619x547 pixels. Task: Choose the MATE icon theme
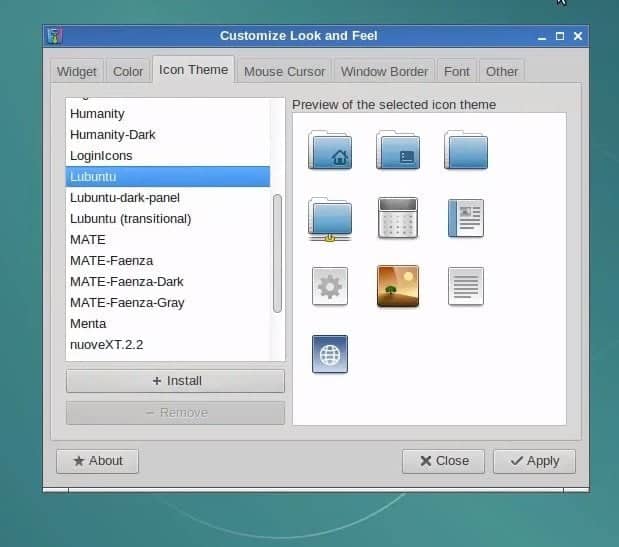click(168, 240)
